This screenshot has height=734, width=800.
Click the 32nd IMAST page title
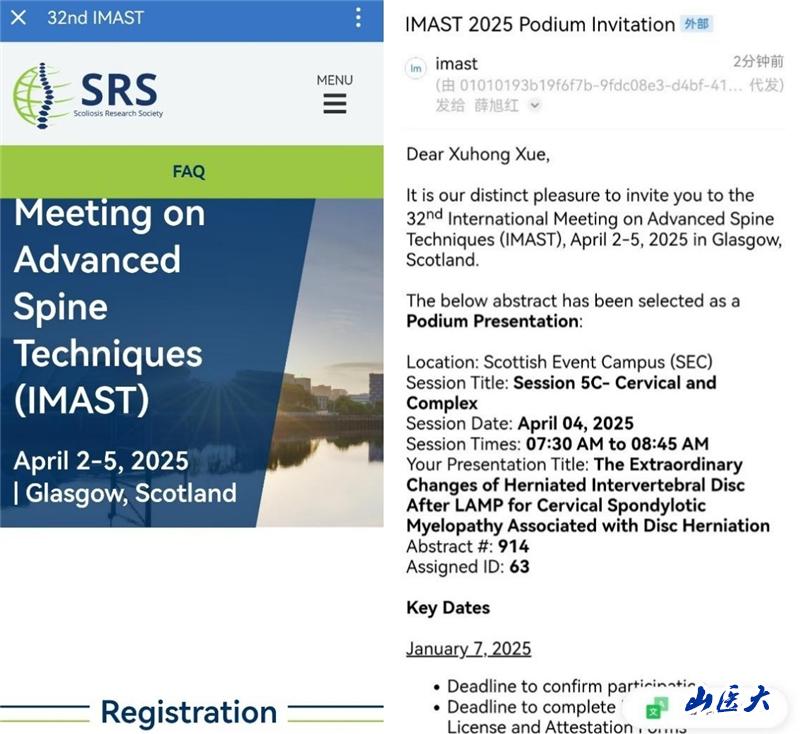(95, 18)
